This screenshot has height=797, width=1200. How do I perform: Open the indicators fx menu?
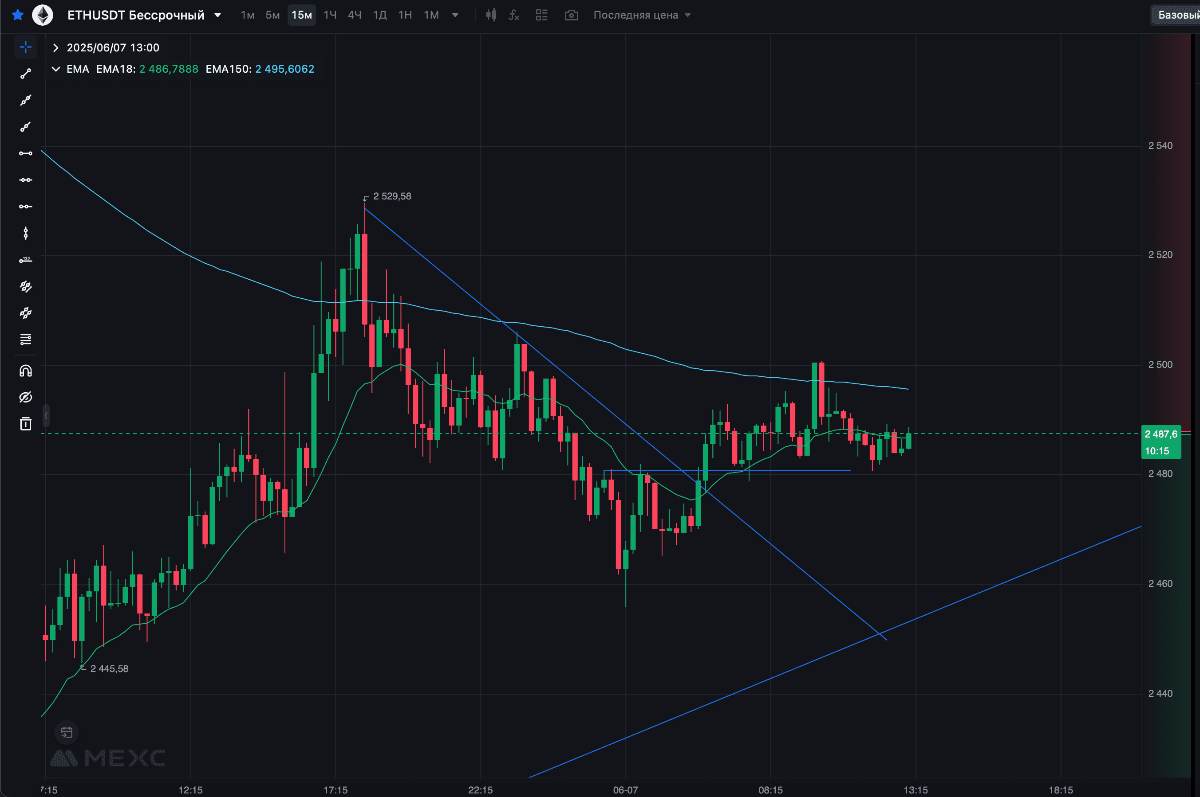514,15
